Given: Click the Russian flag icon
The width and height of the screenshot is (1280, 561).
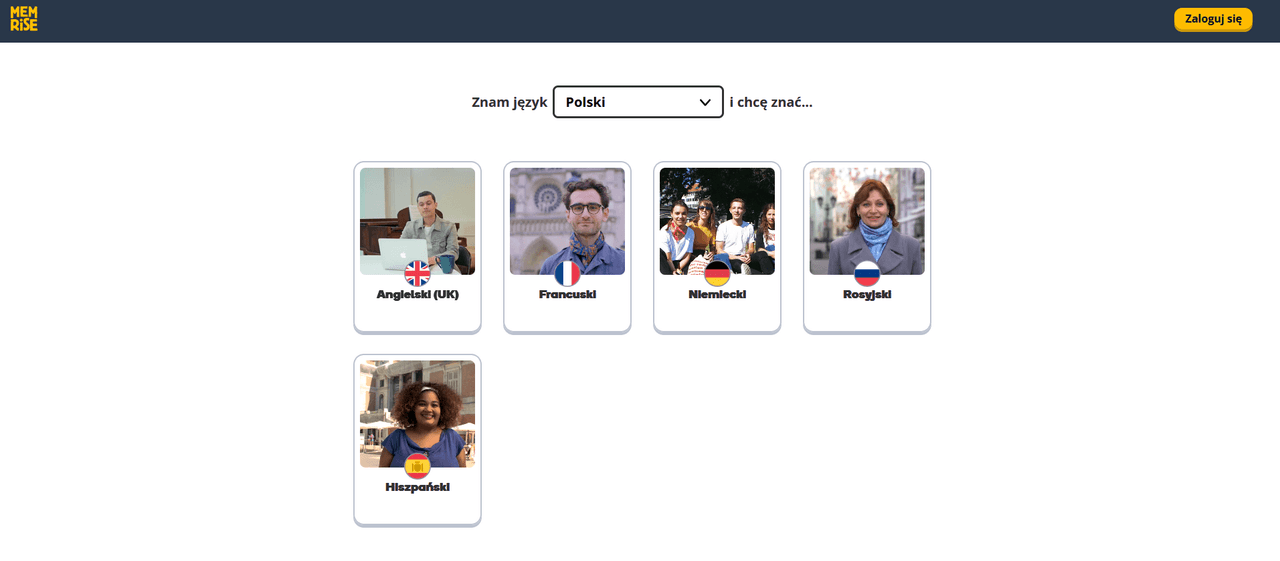Looking at the screenshot, I should click(867, 274).
